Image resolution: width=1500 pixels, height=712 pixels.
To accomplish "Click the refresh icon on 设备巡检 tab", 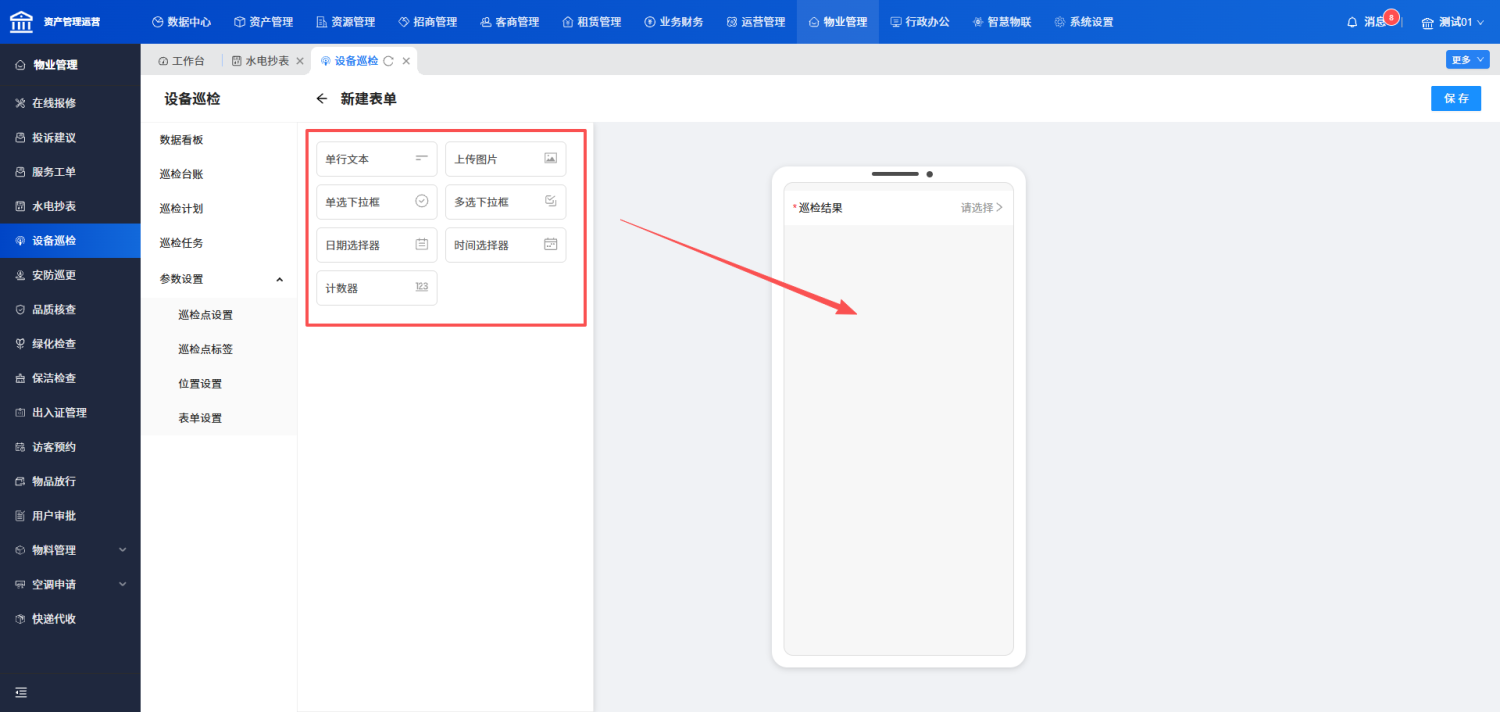I will coord(389,61).
